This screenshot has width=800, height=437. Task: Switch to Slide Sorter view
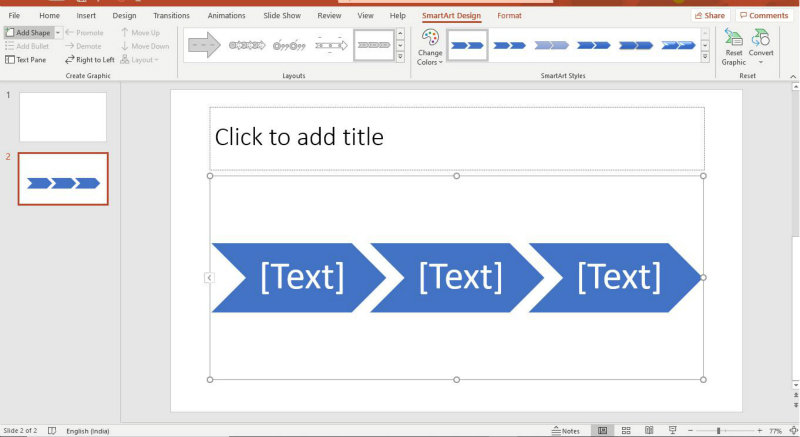(x=626, y=430)
